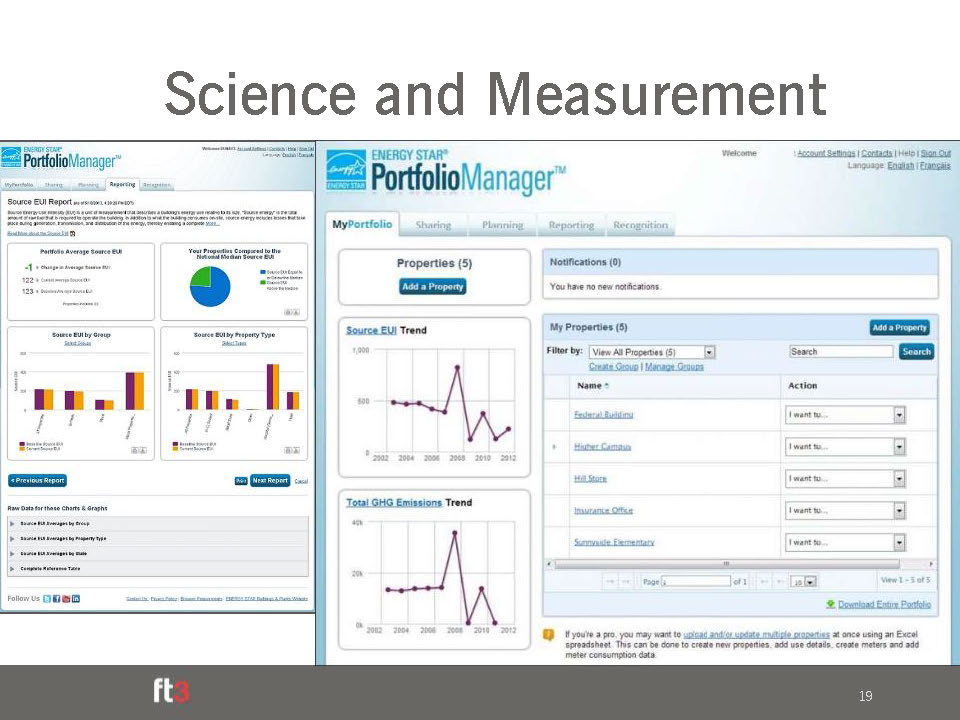Switch to the Reporting tab in the MyPortfolio window
The image size is (960, 720).
[x=571, y=225]
